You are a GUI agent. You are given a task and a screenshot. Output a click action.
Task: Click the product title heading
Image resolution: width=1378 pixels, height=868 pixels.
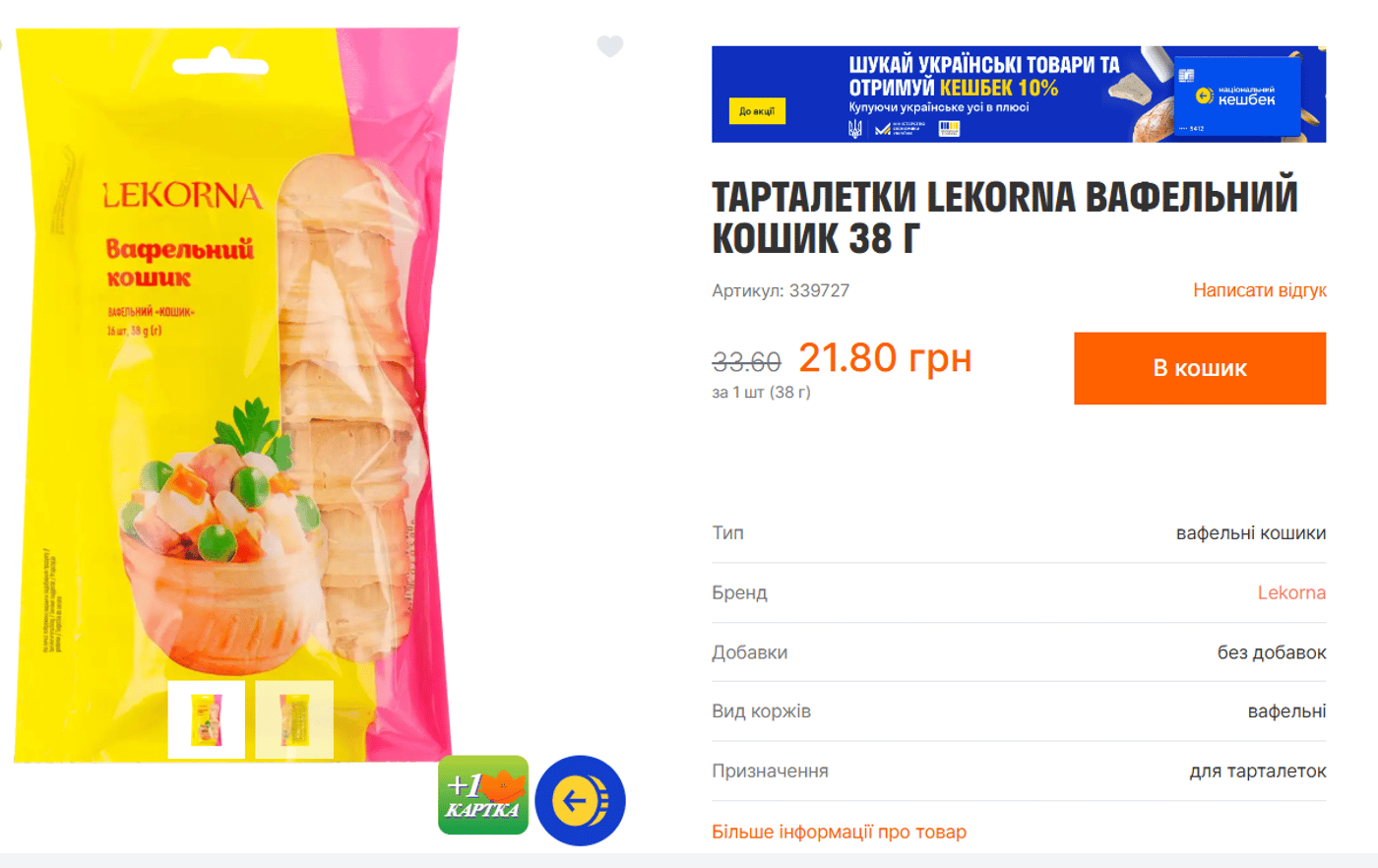click(x=1005, y=217)
